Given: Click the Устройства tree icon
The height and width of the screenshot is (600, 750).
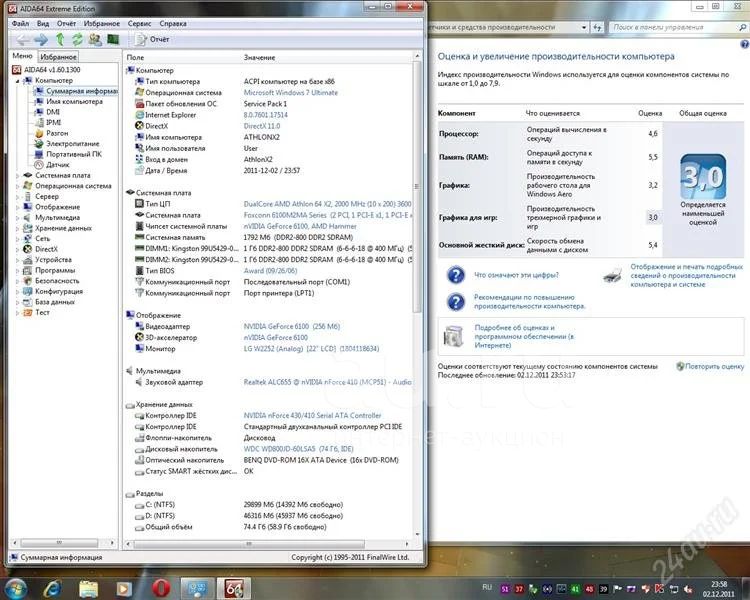Looking at the screenshot, I should (28, 260).
